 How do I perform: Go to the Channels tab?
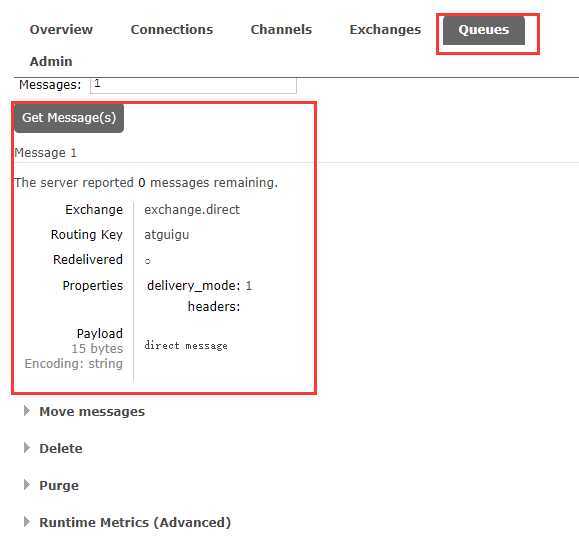(281, 30)
